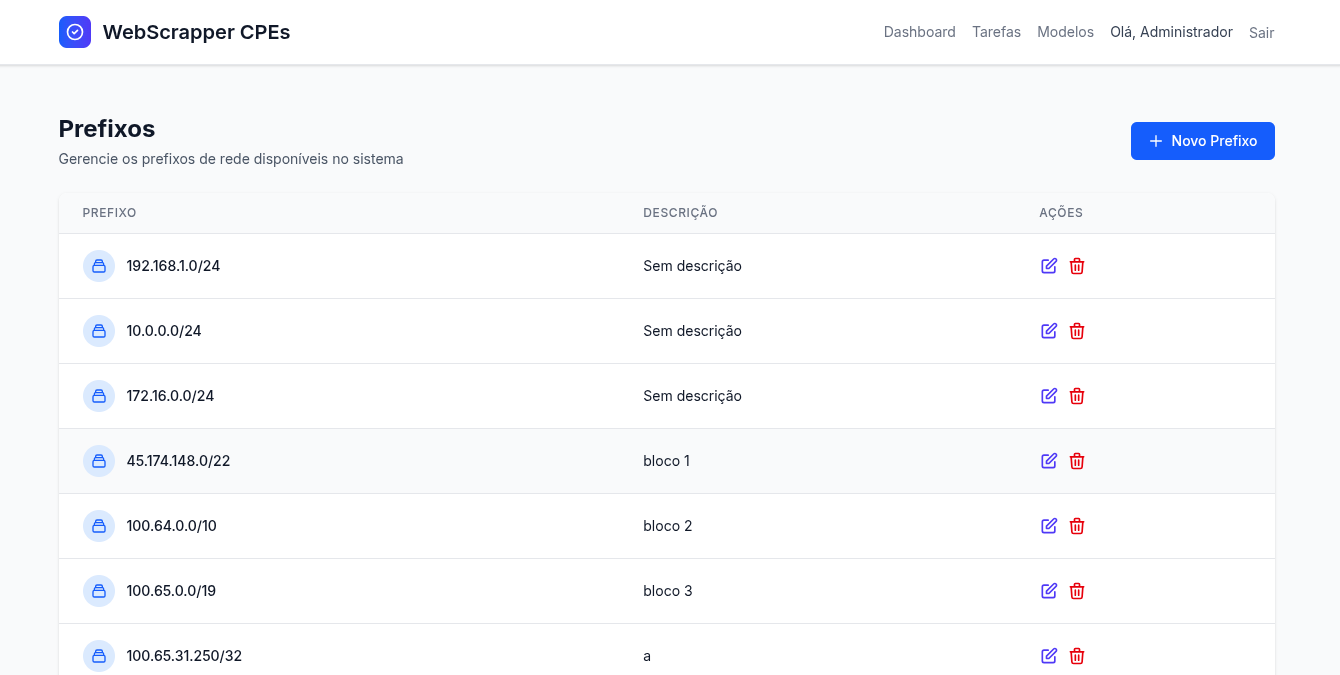Remove the 172.16.0.0/24 prefix

(1077, 396)
